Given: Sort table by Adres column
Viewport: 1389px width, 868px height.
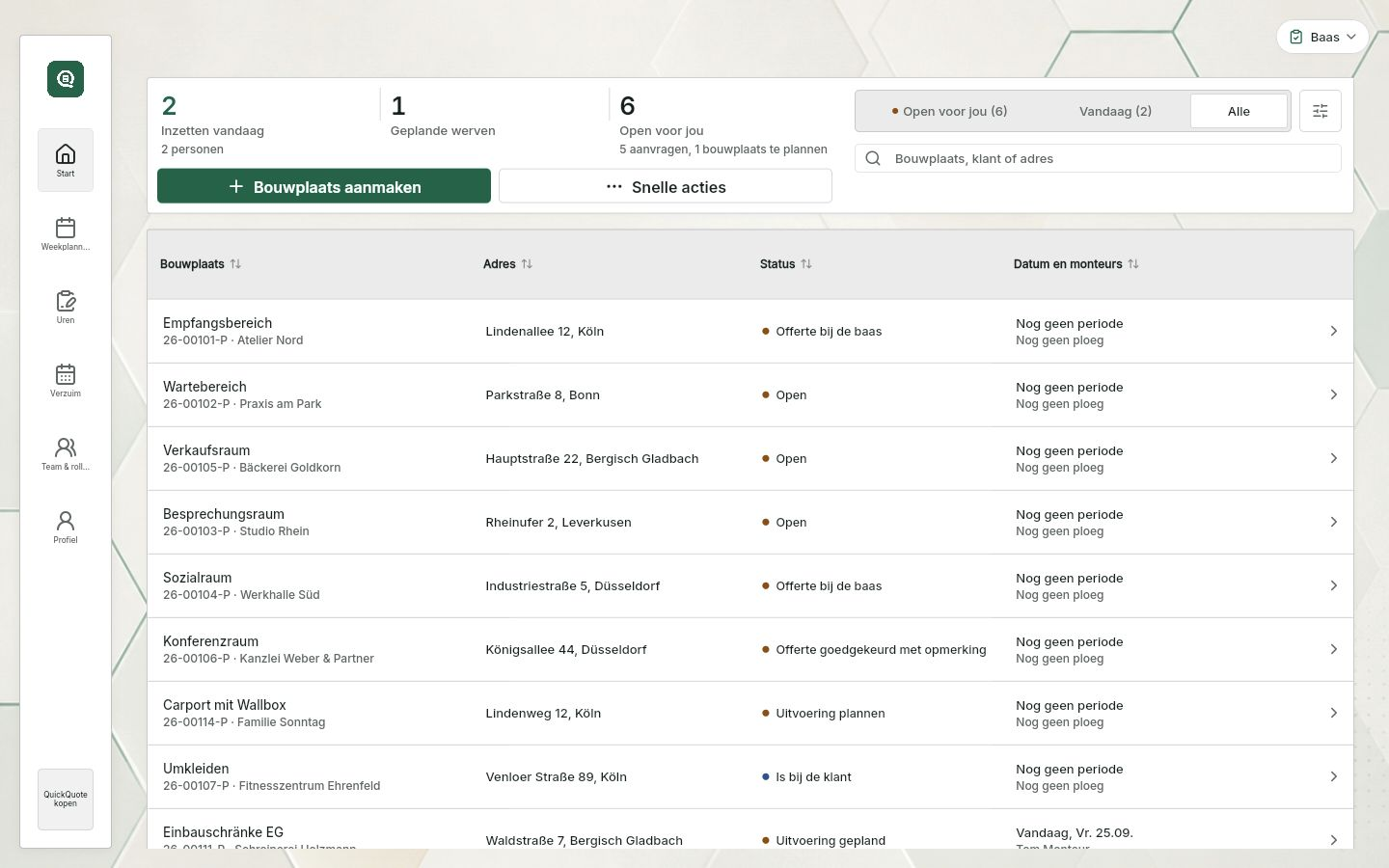Looking at the screenshot, I should pyautogui.click(x=507, y=264).
